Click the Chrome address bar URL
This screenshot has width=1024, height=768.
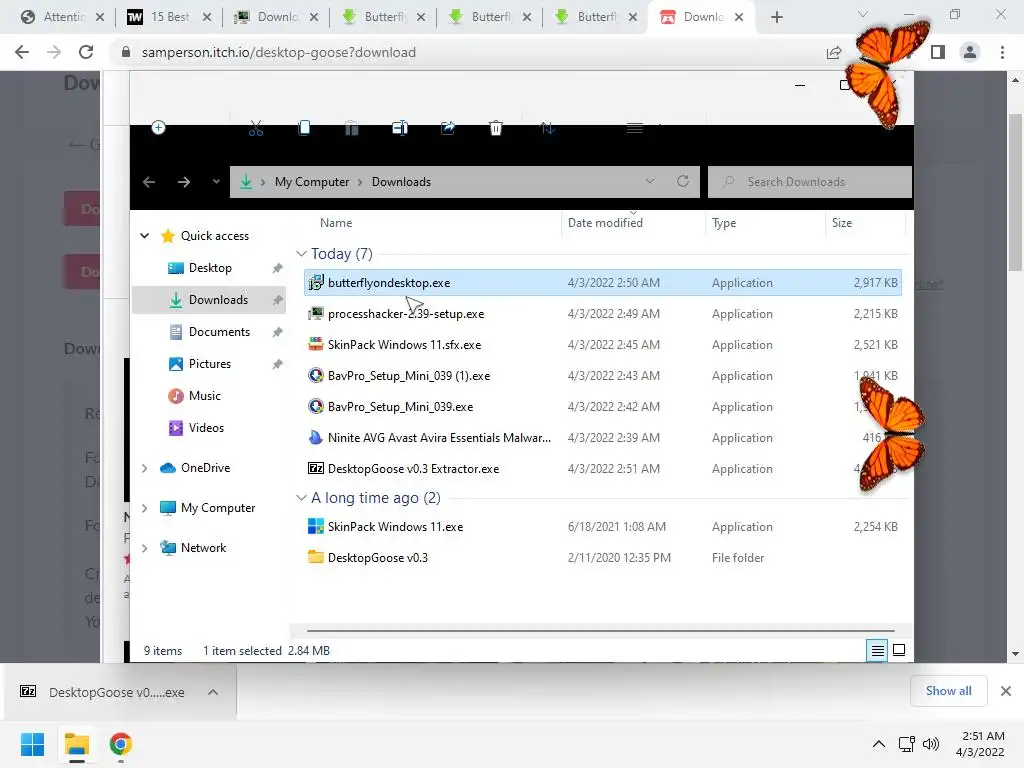278,52
